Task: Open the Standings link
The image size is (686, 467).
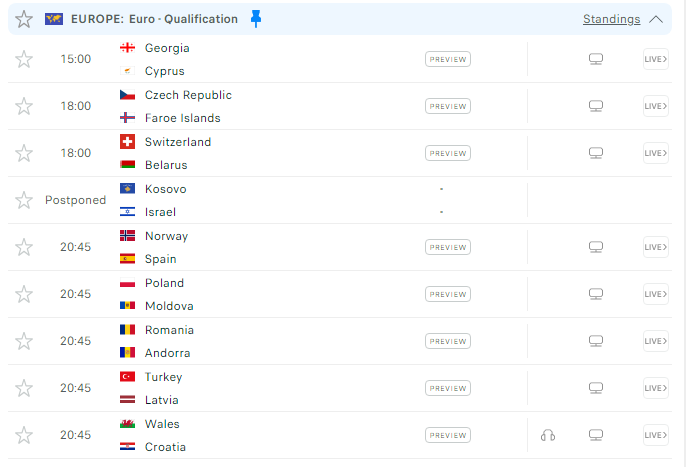Action: (x=611, y=19)
